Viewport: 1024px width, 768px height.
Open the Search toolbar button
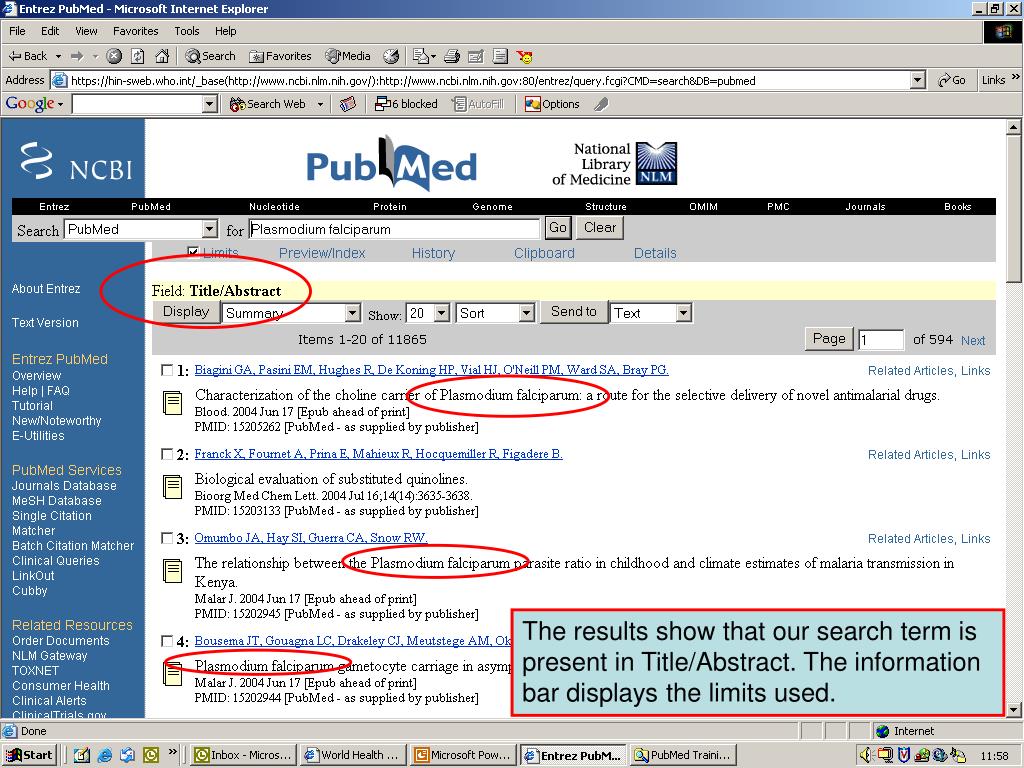tap(210, 56)
